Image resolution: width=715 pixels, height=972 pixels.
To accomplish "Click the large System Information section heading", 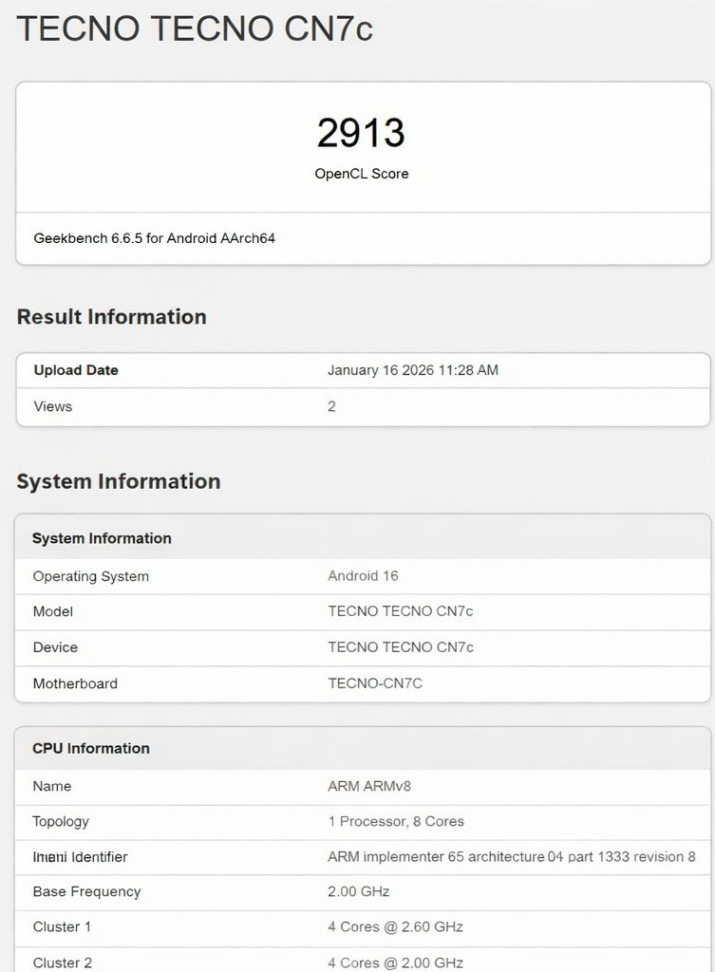I will click(x=118, y=481).
